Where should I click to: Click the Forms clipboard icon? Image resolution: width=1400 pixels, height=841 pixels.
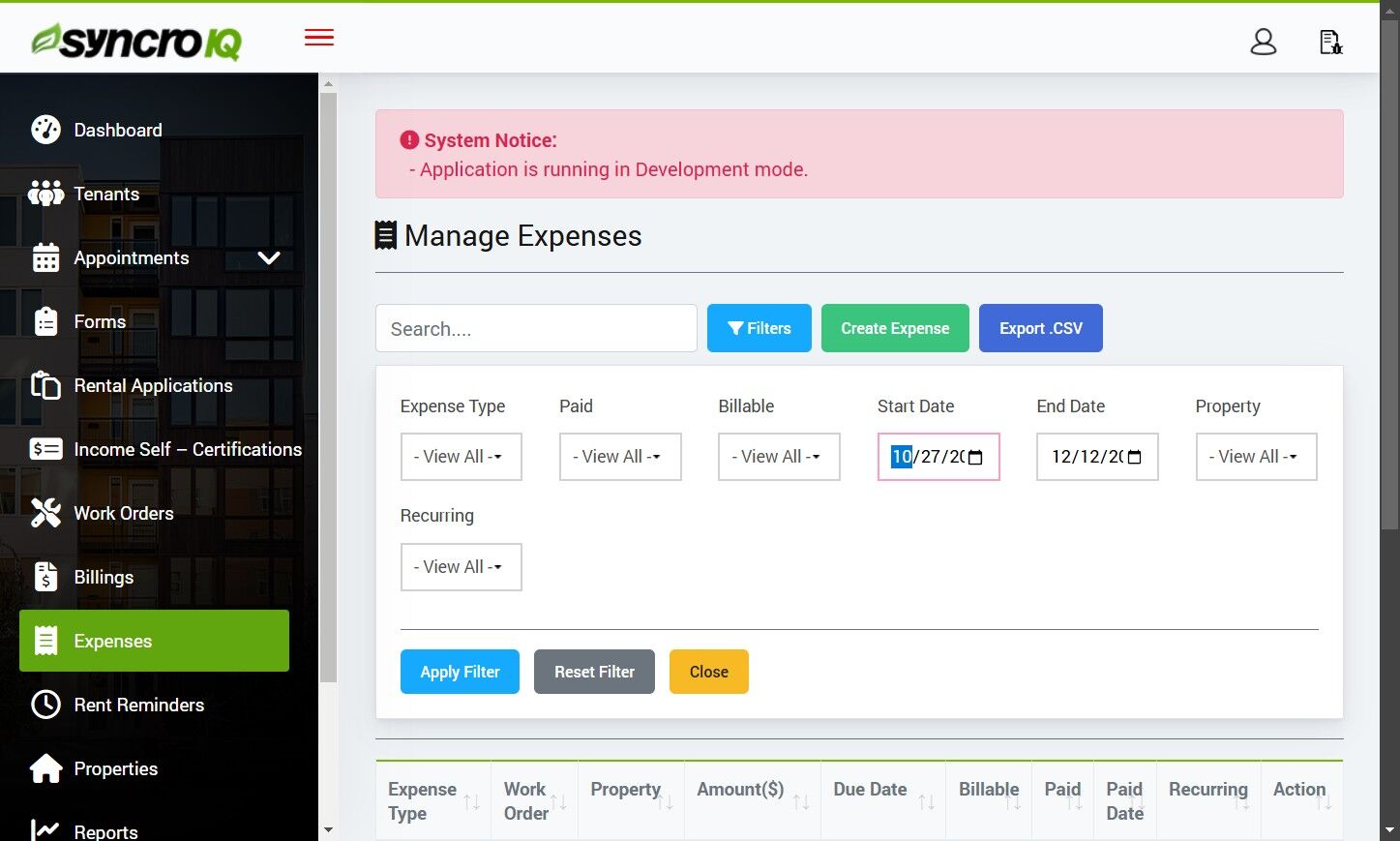[x=45, y=321]
